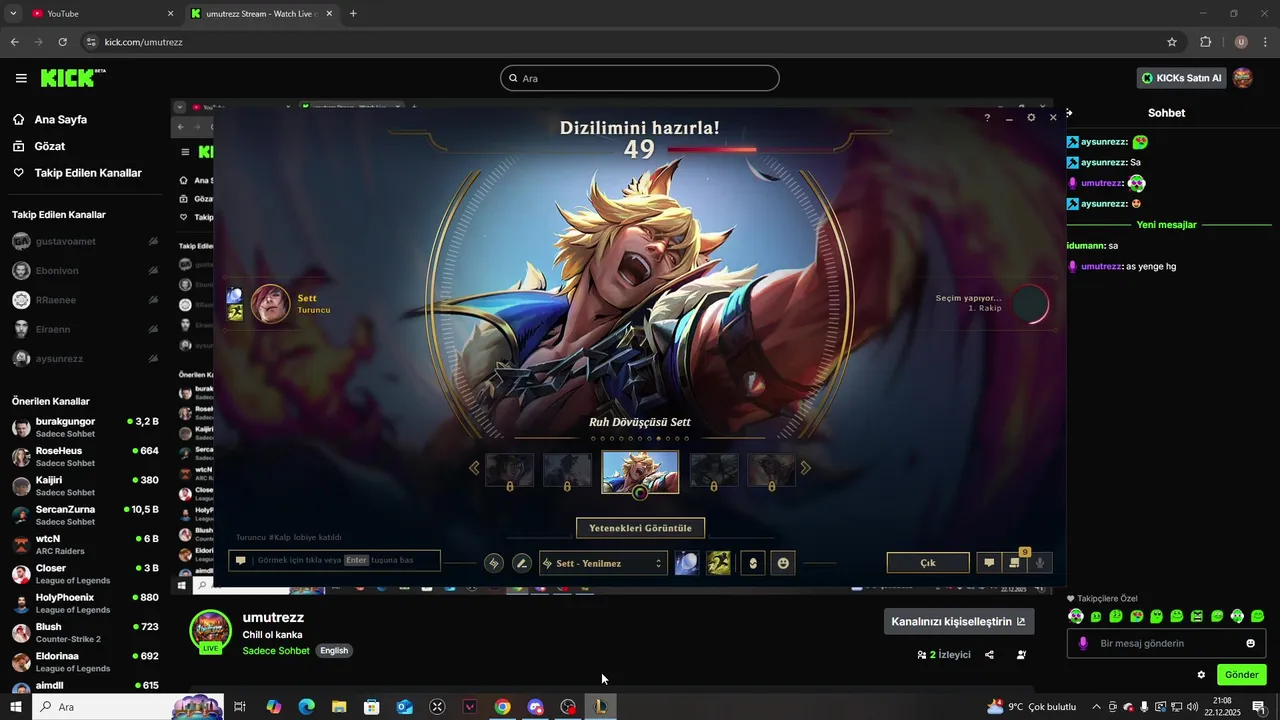Open new browser tab with plus
The width and height of the screenshot is (1280, 720).
pos(353,14)
